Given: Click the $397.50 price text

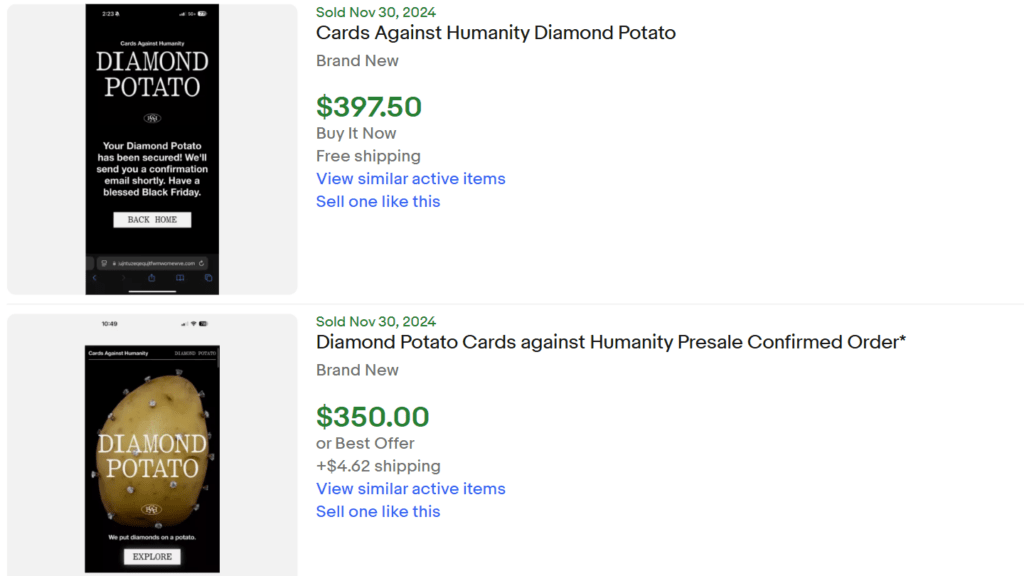Looking at the screenshot, I should pos(369,105).
